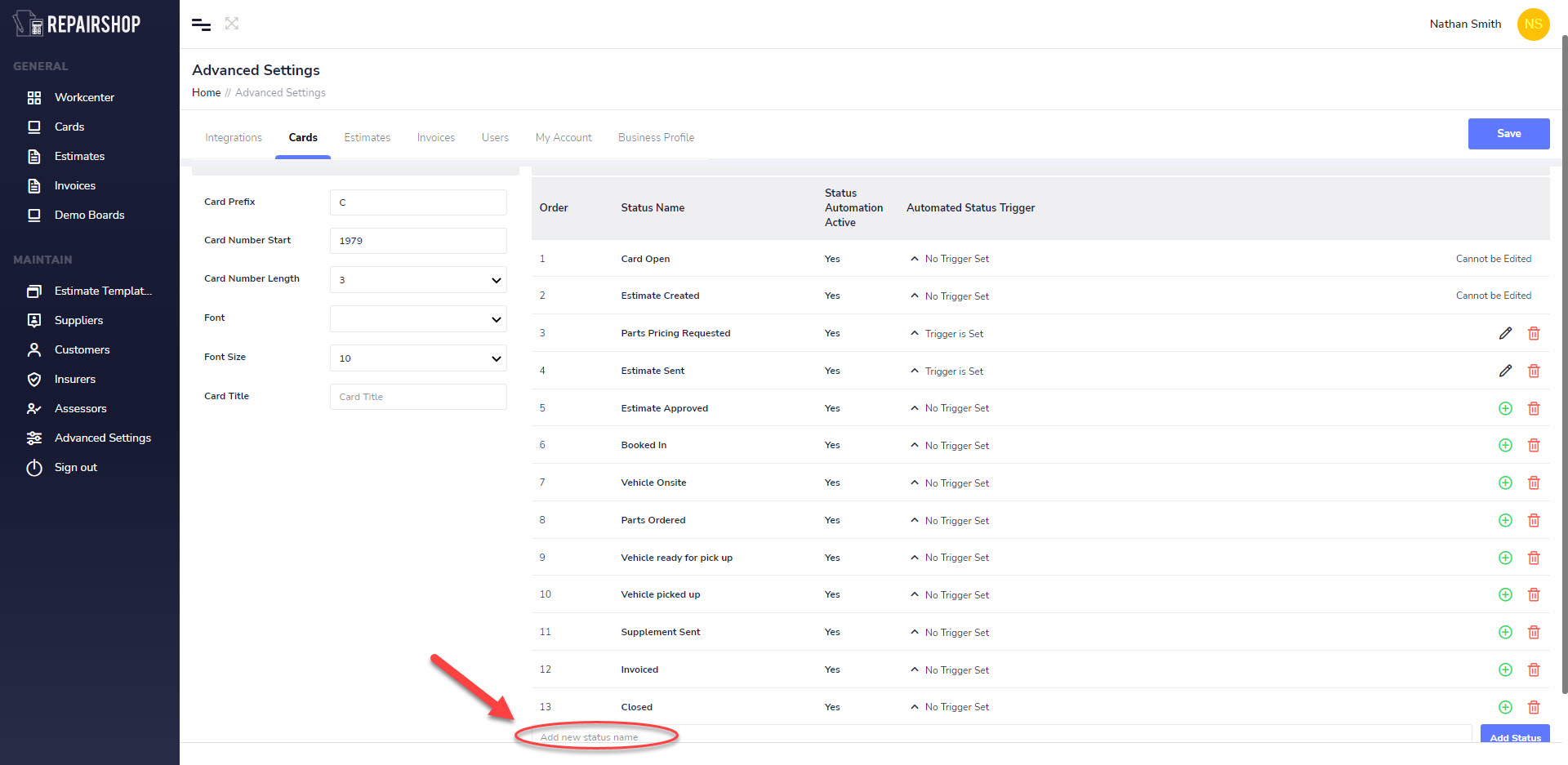Delete the Booked In status

1534,445
